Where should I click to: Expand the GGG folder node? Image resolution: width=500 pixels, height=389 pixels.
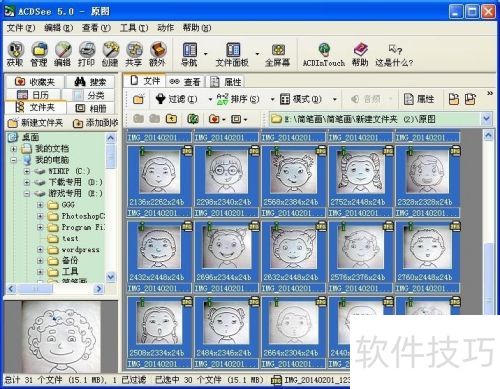pos(40,205)
